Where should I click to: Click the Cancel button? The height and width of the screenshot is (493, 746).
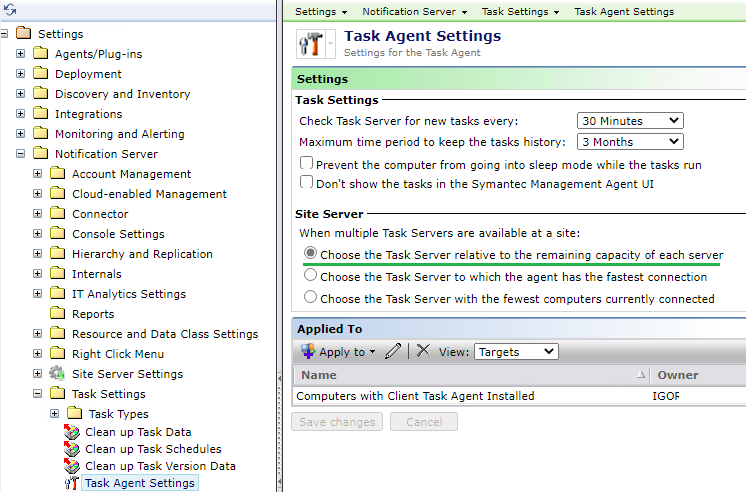pos(424,422)
